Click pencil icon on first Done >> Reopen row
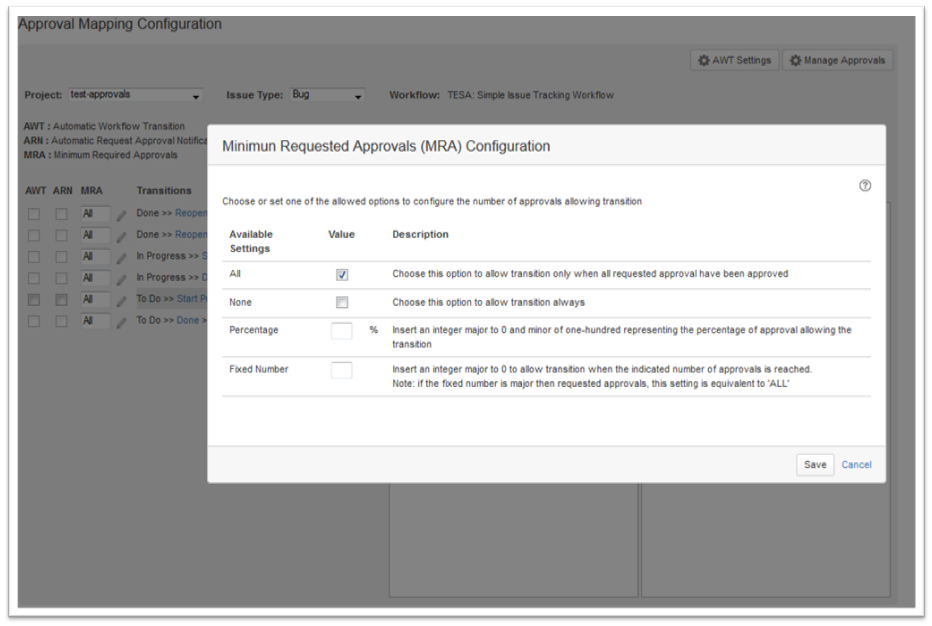 pos(122,214)
